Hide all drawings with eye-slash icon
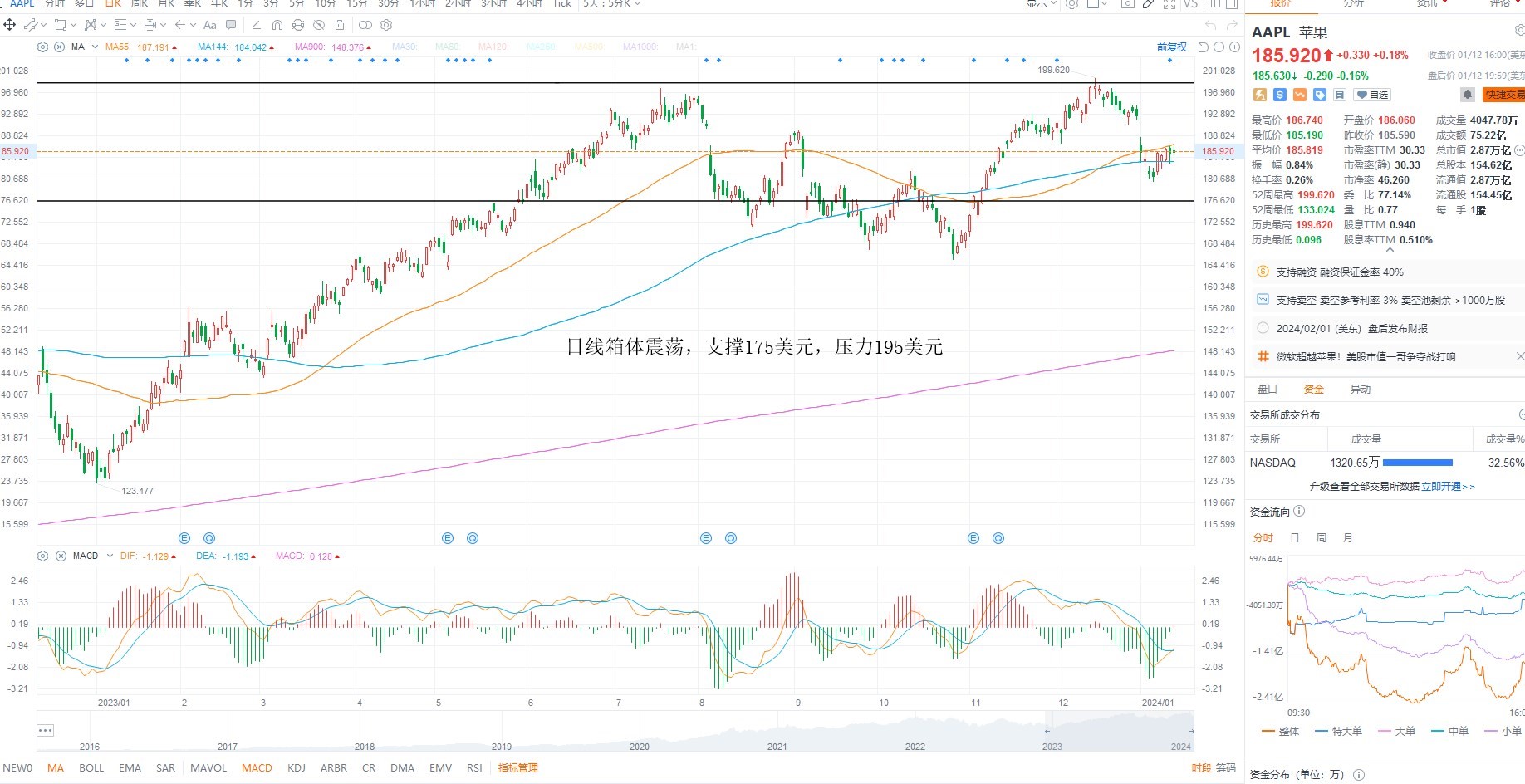1525x784 pixels. [319, 25]
